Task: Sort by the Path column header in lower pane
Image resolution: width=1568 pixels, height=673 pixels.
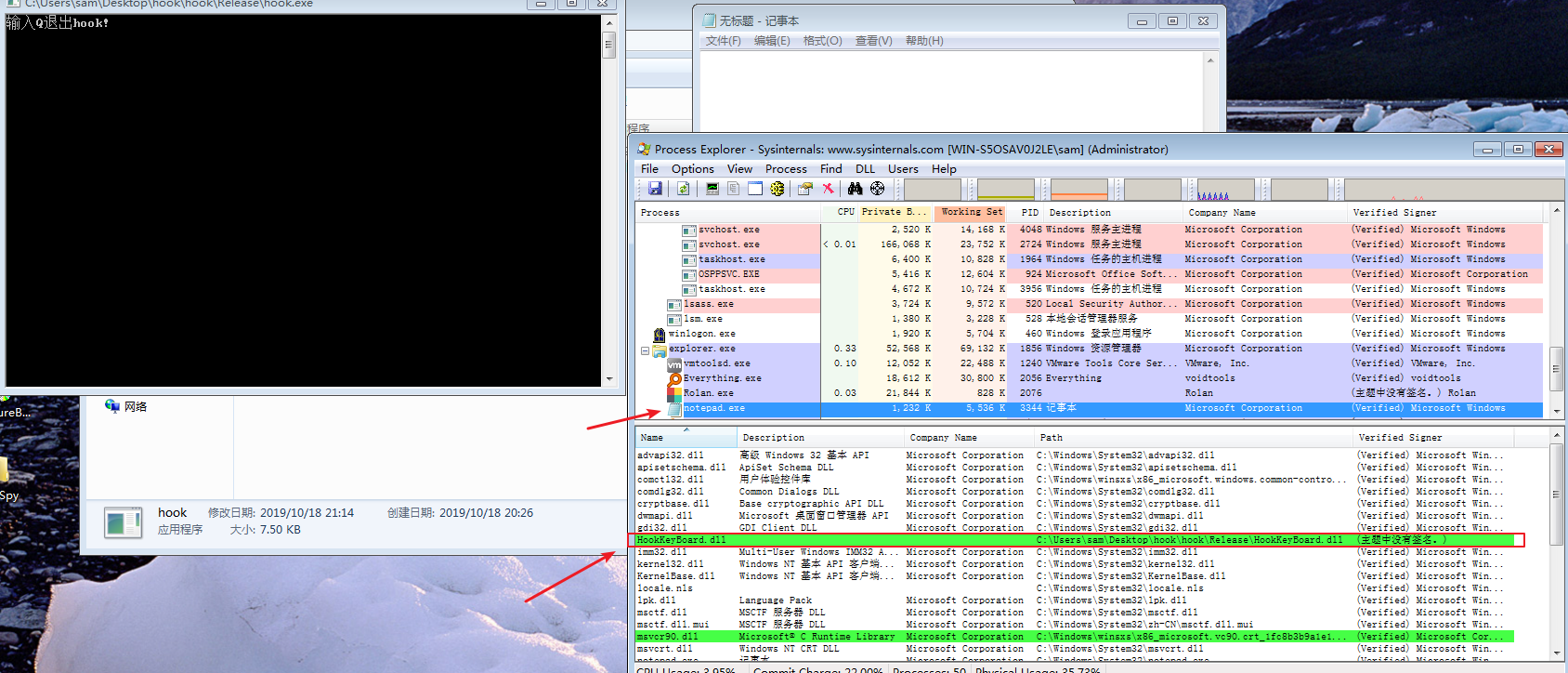Action: [1193, 437]
